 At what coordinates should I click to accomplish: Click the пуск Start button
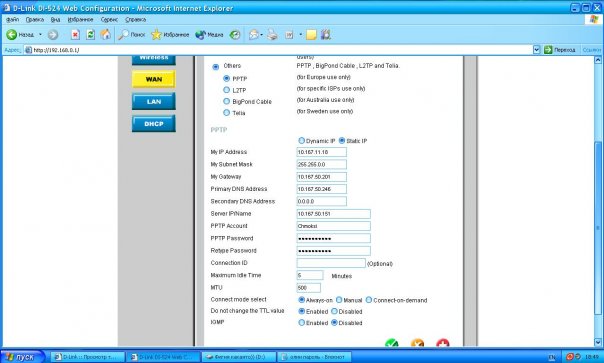[22, 357]
